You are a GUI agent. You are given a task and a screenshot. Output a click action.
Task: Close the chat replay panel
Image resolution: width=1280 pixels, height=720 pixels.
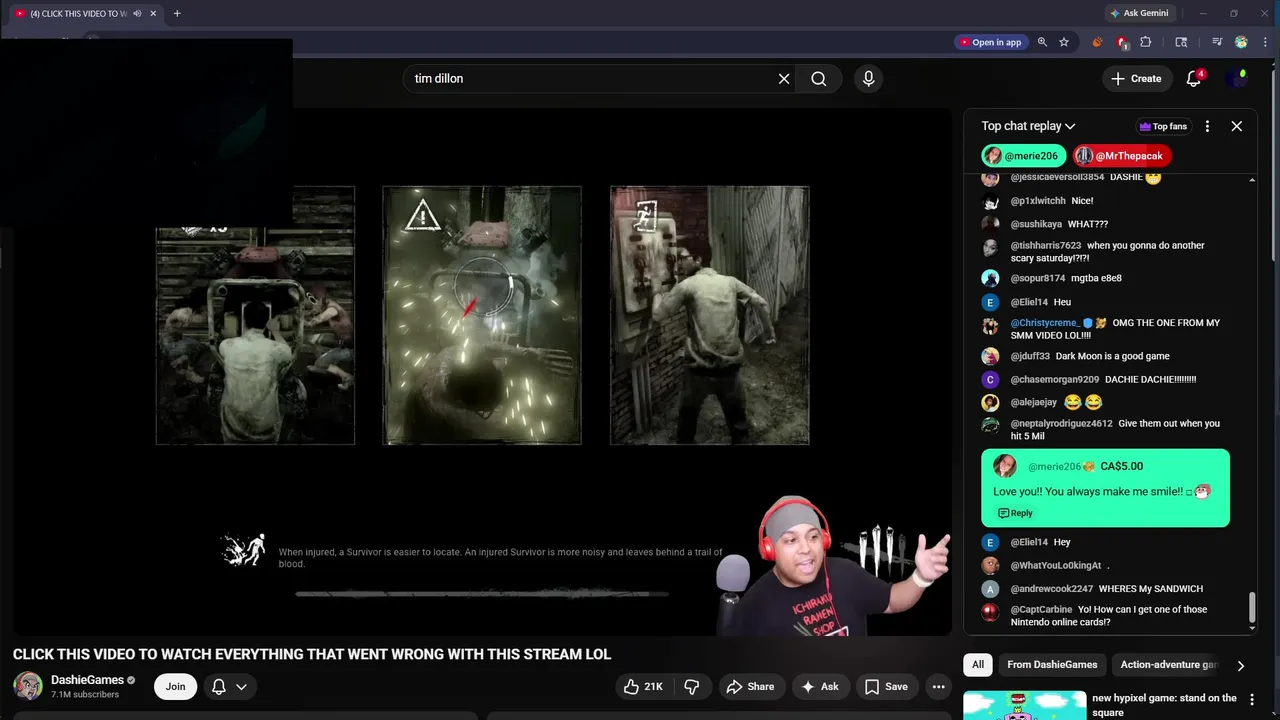pyautogui.click(x=1237, y=126)
